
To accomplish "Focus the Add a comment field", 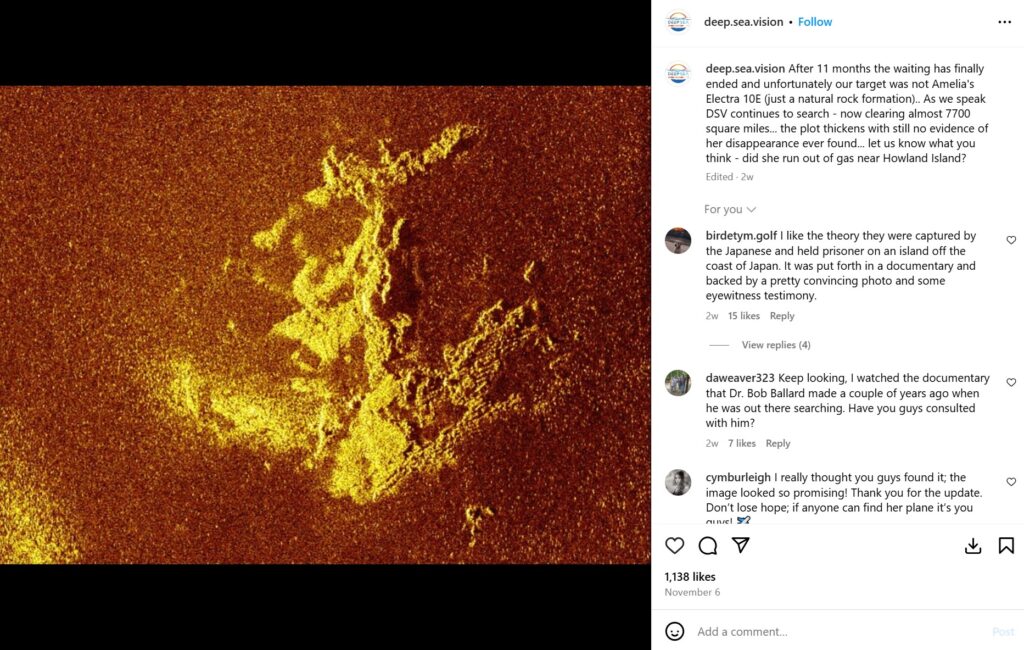I will tap(839, 632).
